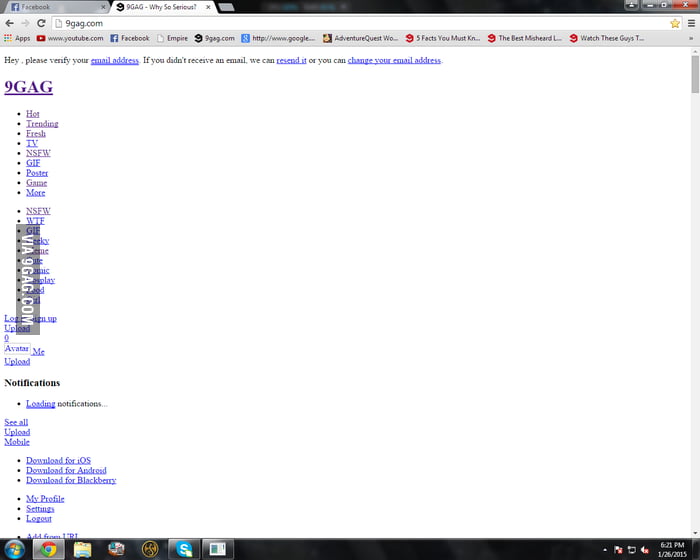Click the taskbar clock showing 6:21 PM

(x=672, y=549)
